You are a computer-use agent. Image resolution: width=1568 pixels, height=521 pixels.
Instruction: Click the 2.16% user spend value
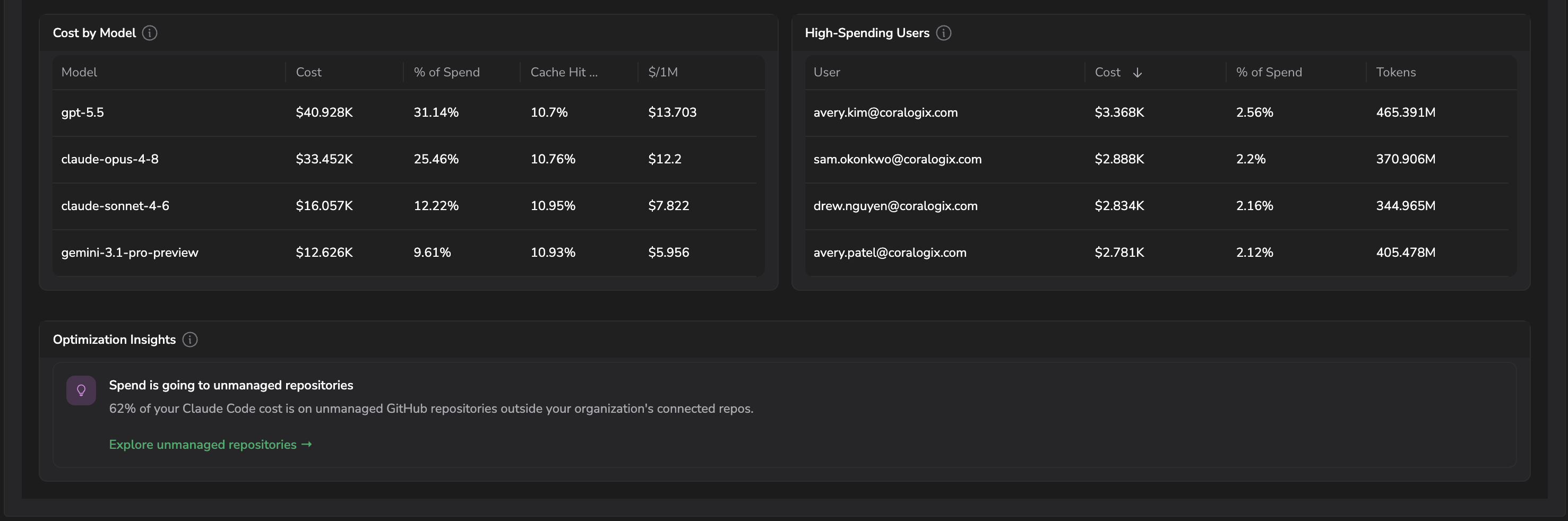pos(1254,206)
